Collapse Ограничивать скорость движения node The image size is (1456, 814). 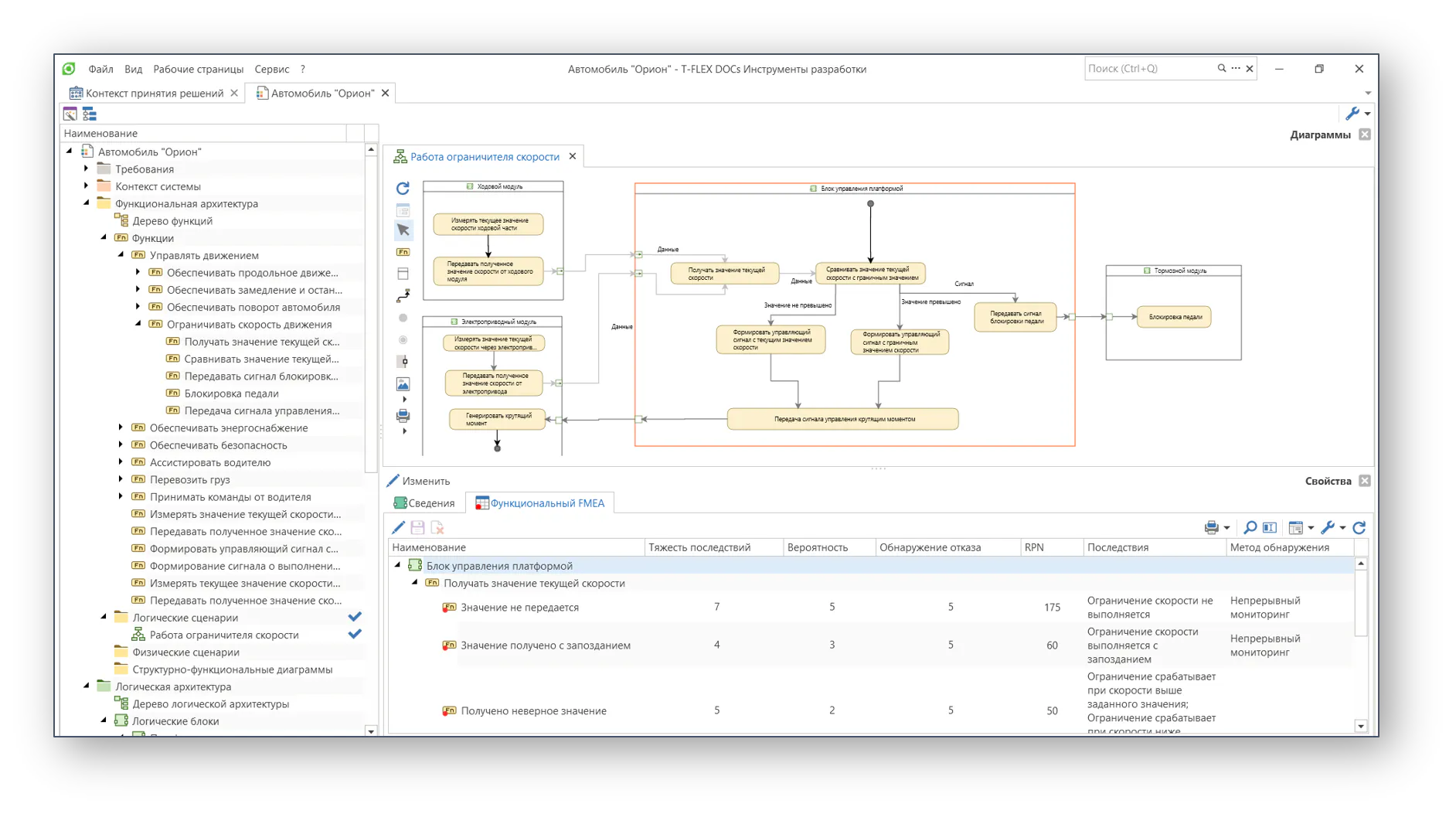click(138, 324)
